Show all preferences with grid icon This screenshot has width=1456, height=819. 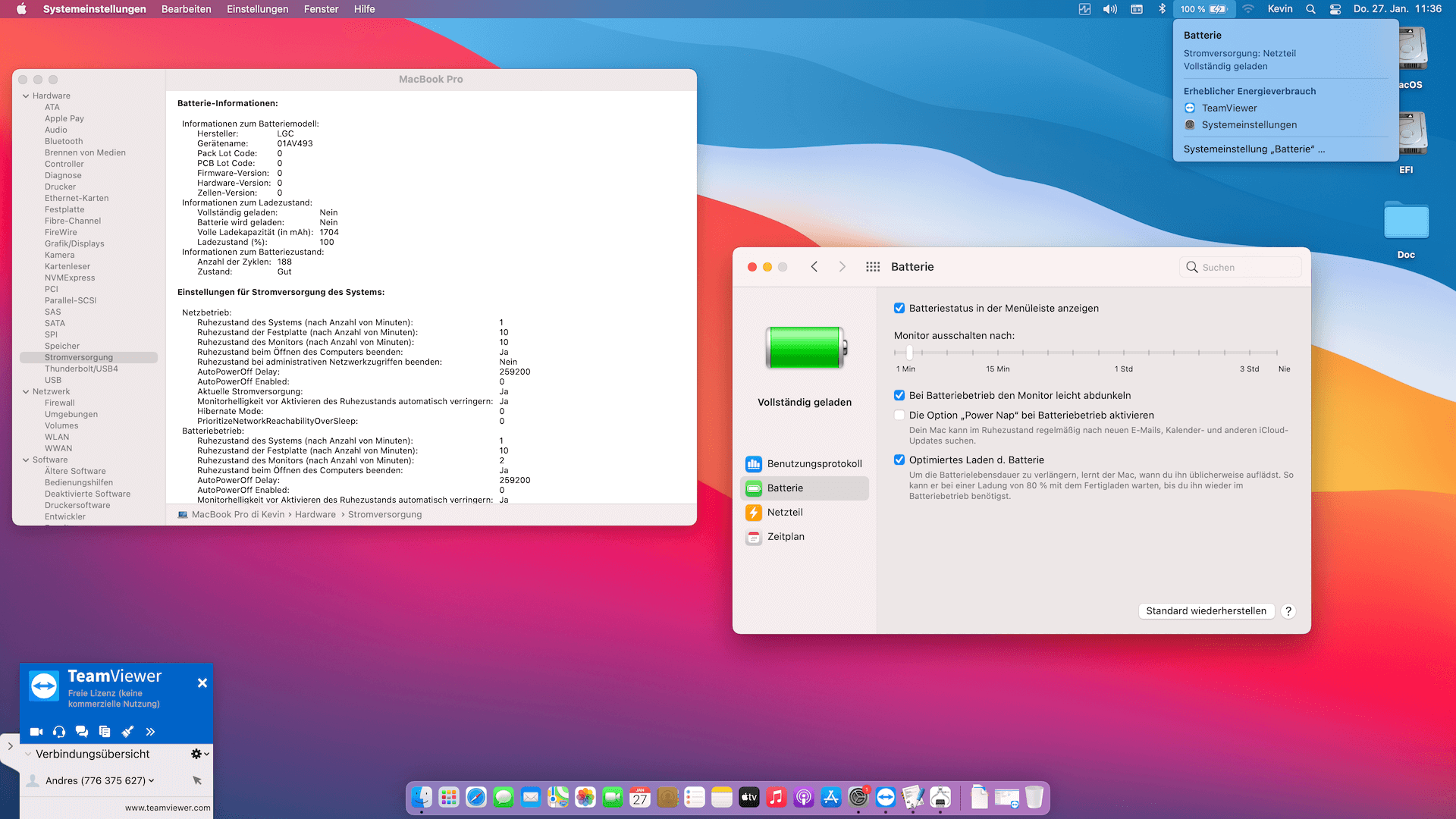tap(873, 267)
